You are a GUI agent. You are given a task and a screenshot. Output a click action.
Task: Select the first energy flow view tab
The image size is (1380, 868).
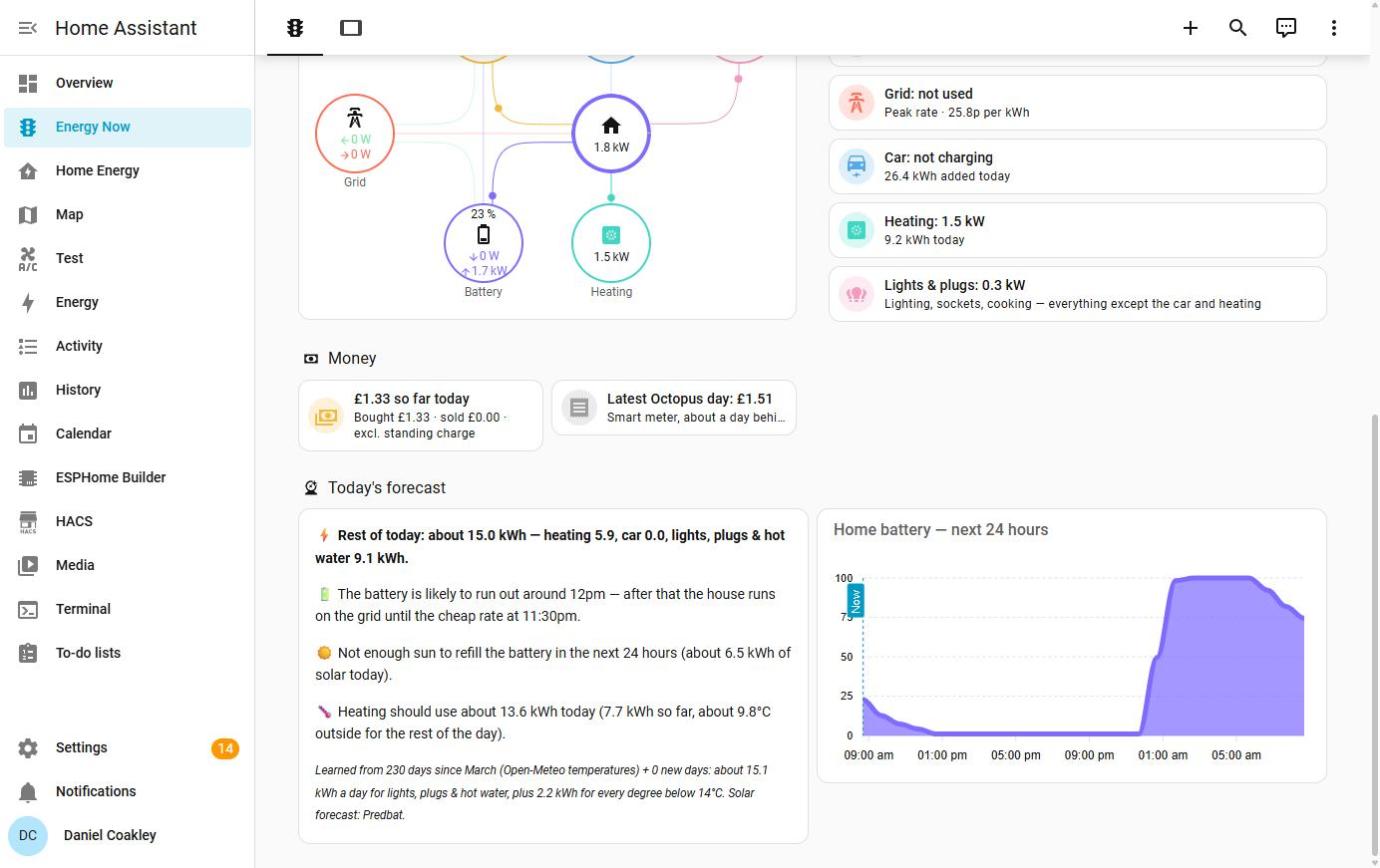295,28
